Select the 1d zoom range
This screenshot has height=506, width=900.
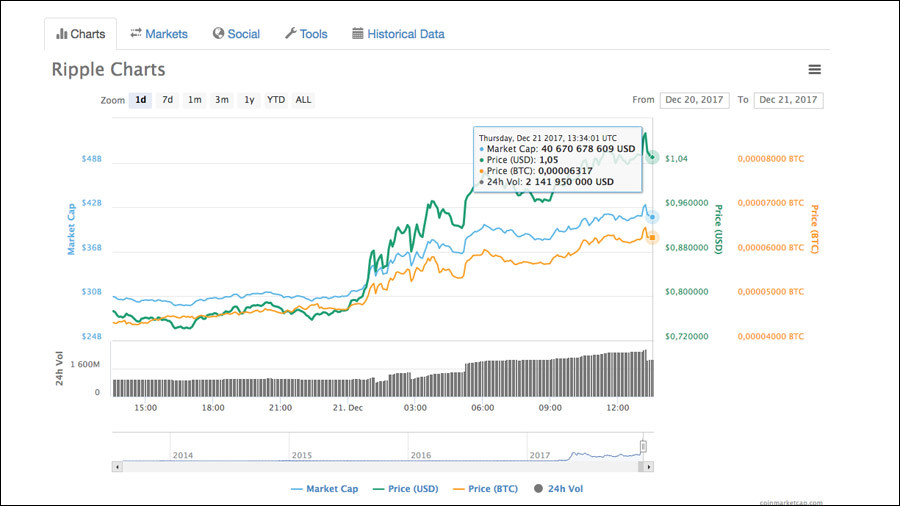tap(141, 100)
